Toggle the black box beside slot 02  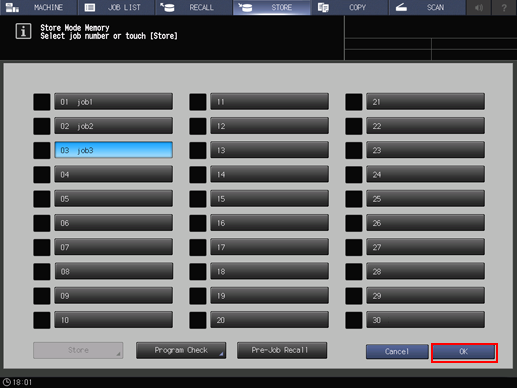(x=42, y=126)
